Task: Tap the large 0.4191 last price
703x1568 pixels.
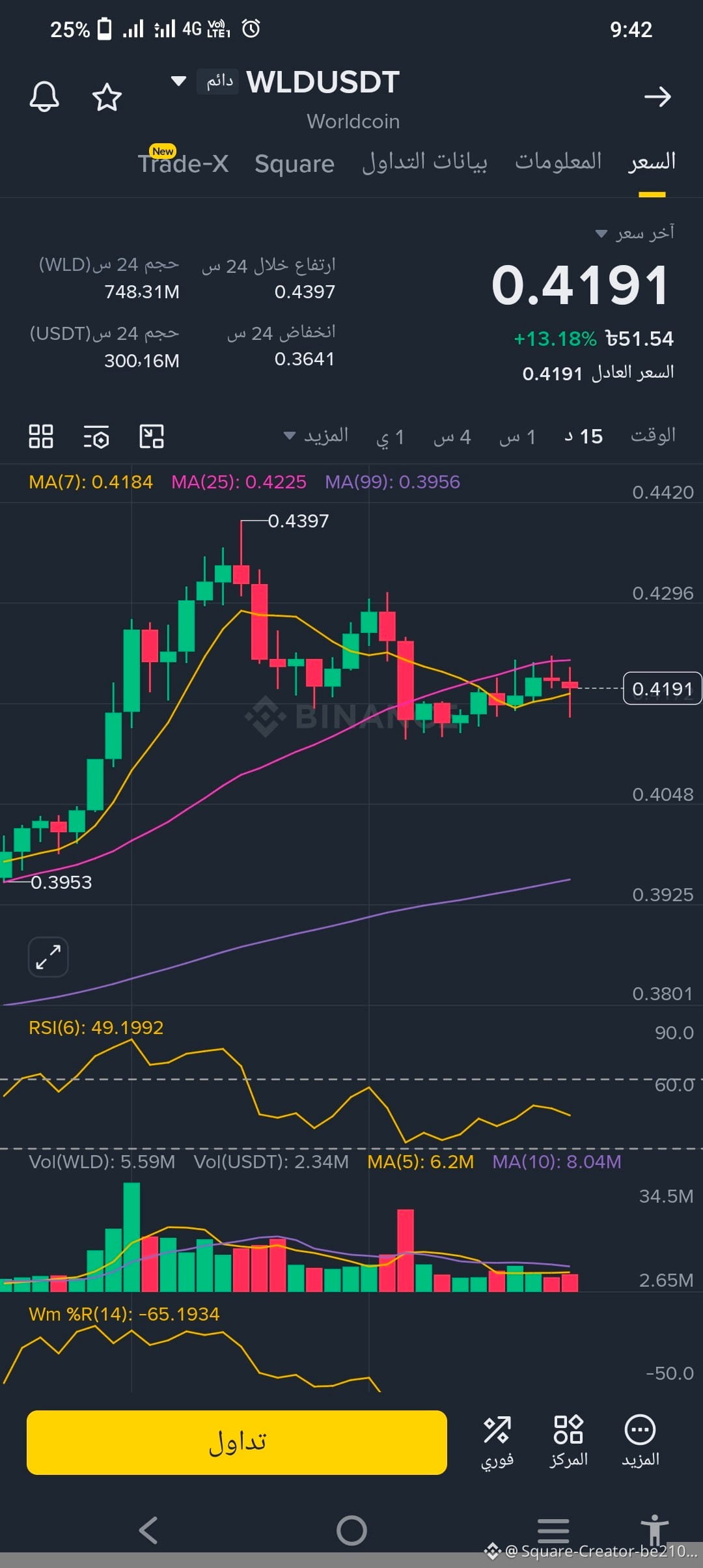Action: pyautogui.click(x=580, y=285)
